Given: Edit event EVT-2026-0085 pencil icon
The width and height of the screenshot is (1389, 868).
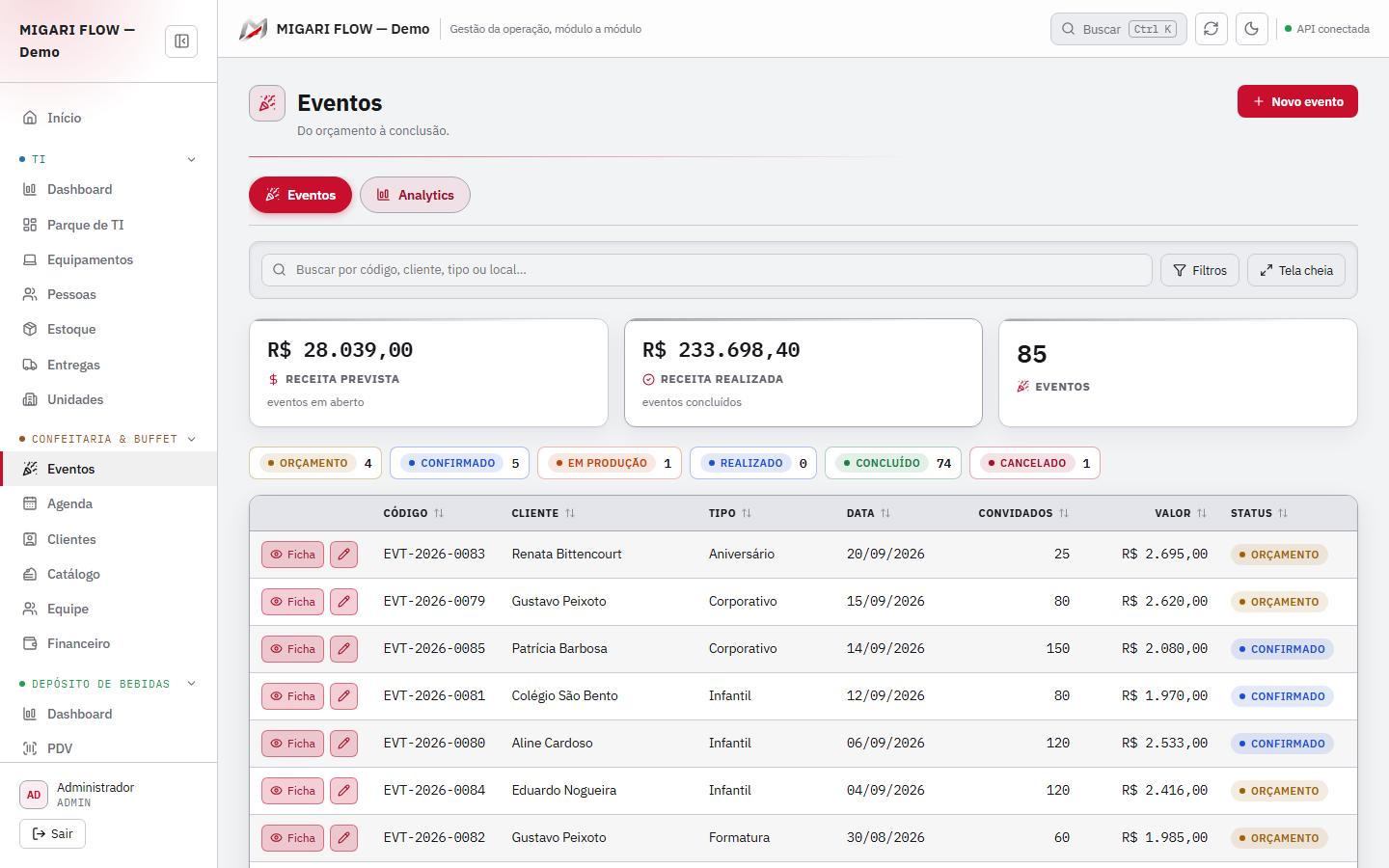Looking at the screenshot, I should pyautogui.click(x=344, y=649).
